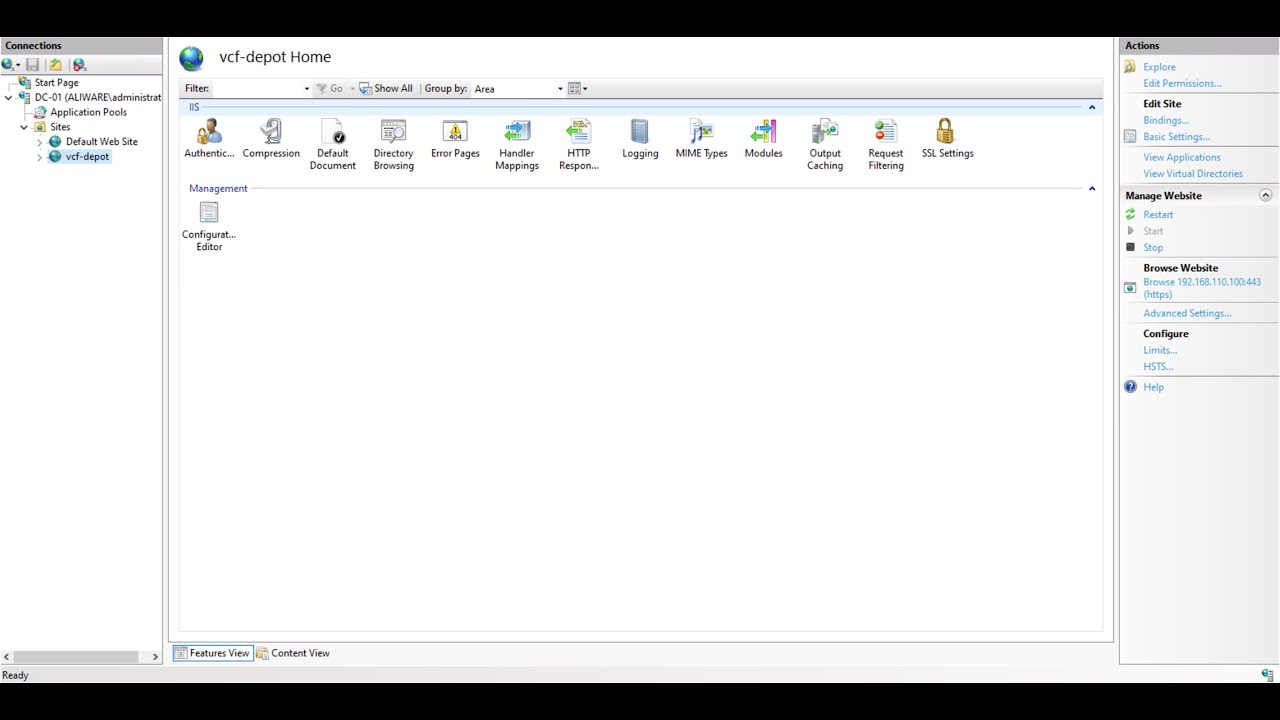Click View Virtual Directories link

(x=1193, y=174)
